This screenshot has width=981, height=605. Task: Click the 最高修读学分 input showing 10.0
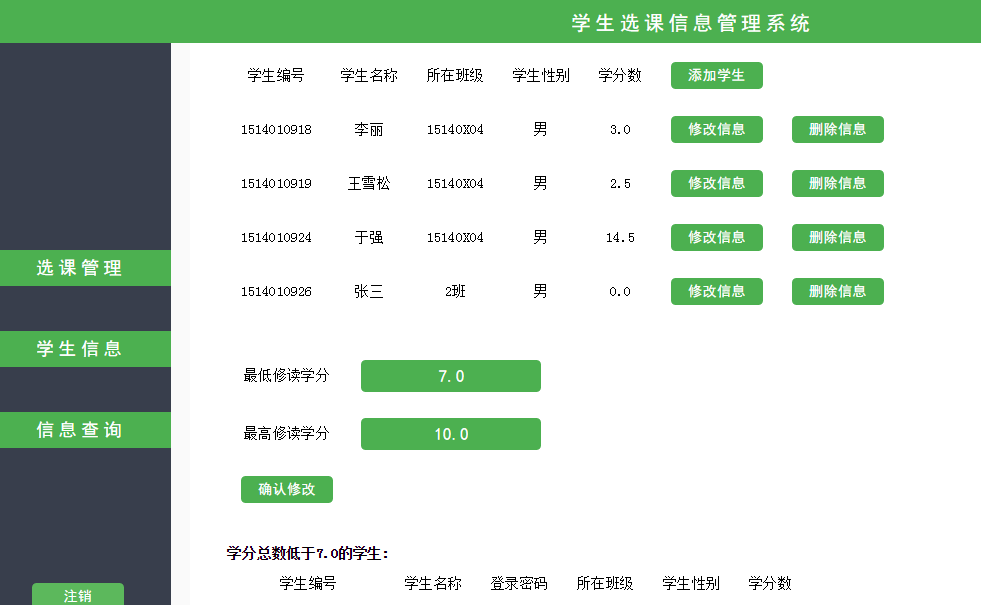(450, 434)
